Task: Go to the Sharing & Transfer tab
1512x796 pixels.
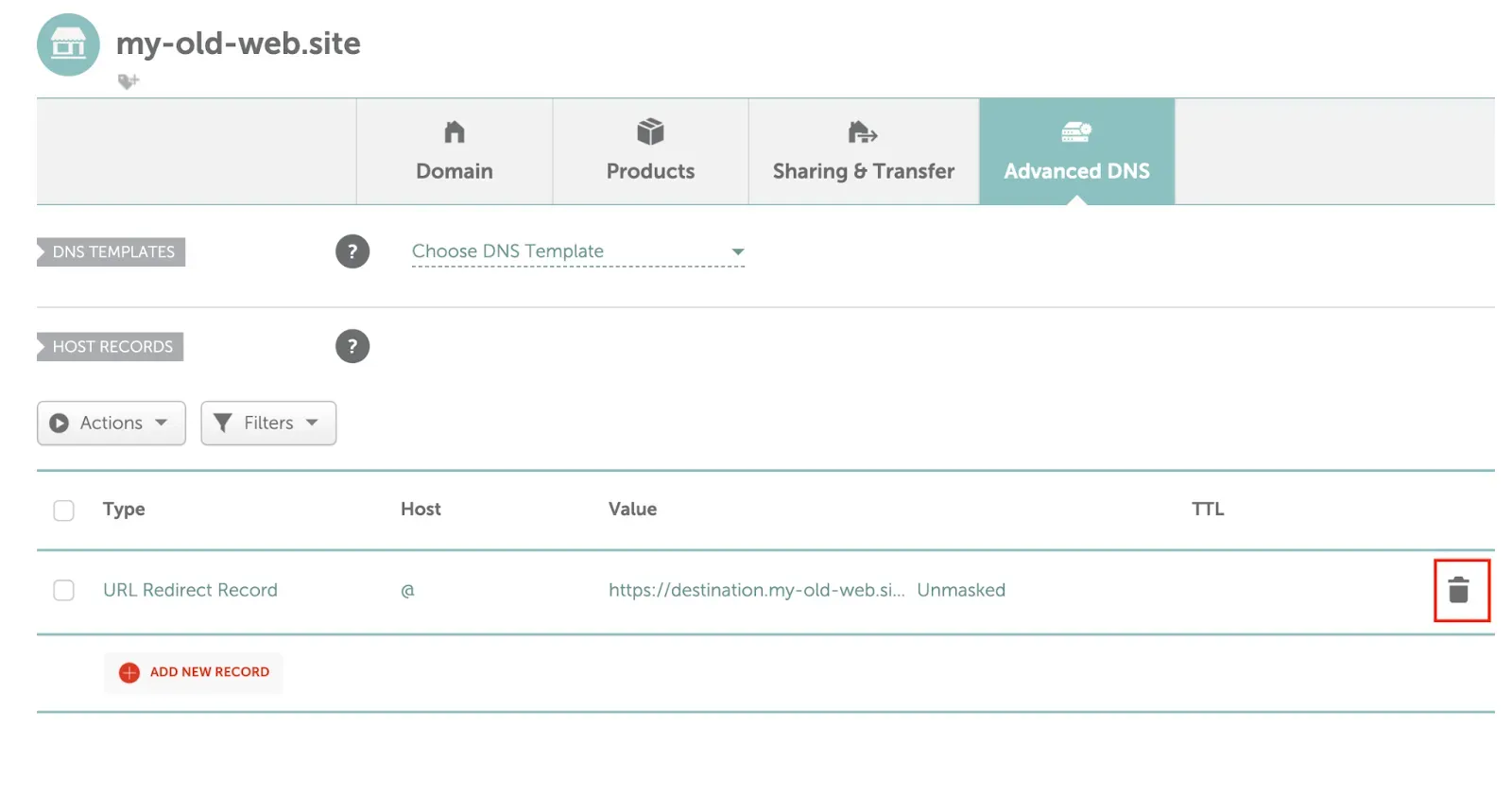Action: coord(863,152)
